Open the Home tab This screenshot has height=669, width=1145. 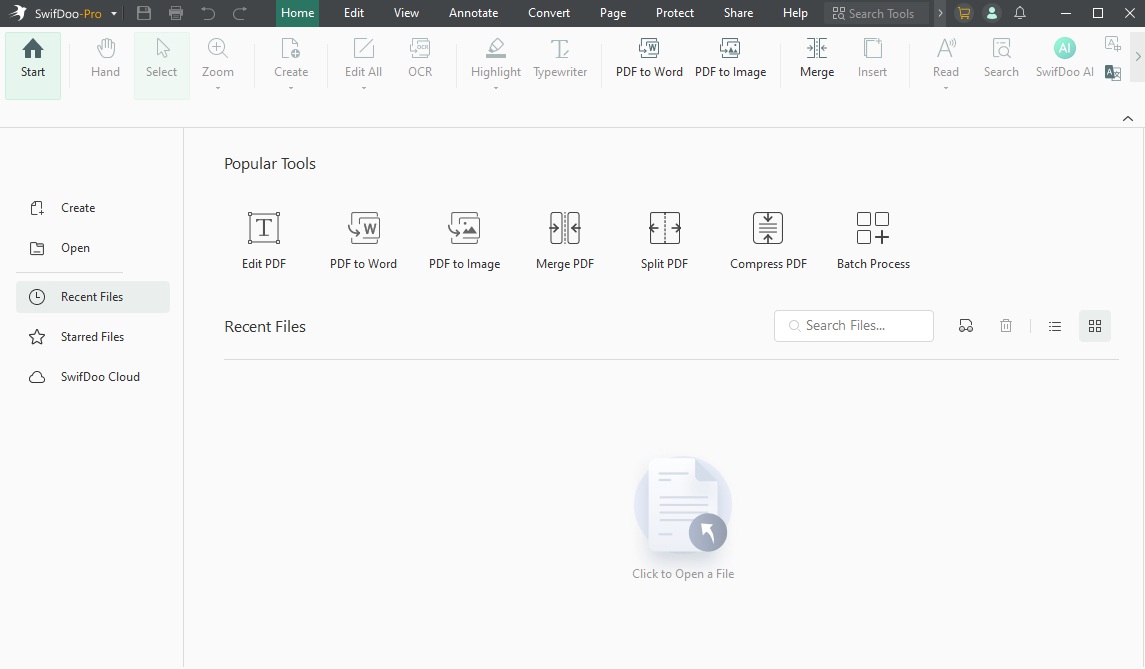click(x=297, y=13)
